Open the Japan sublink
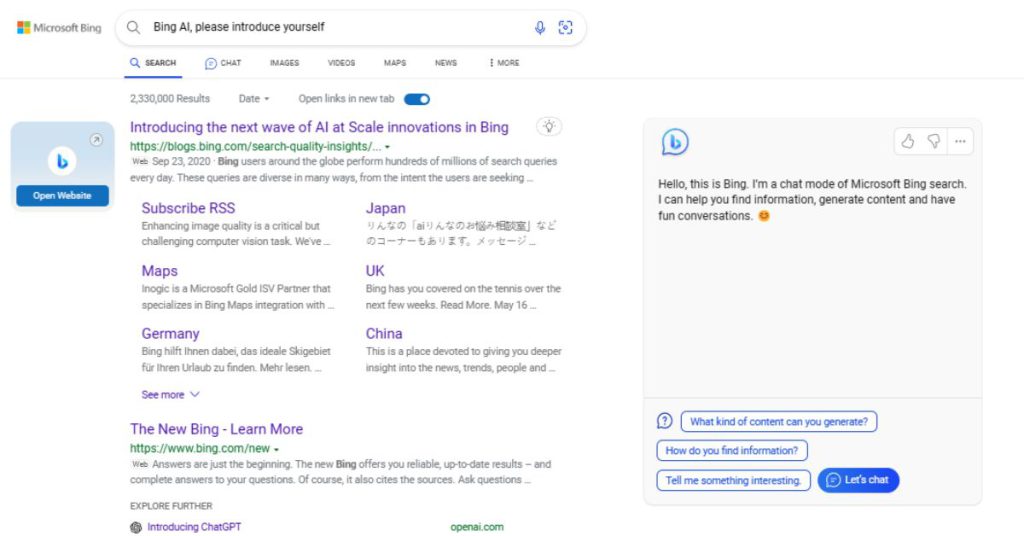1024x536 pixels. (385, 208)
